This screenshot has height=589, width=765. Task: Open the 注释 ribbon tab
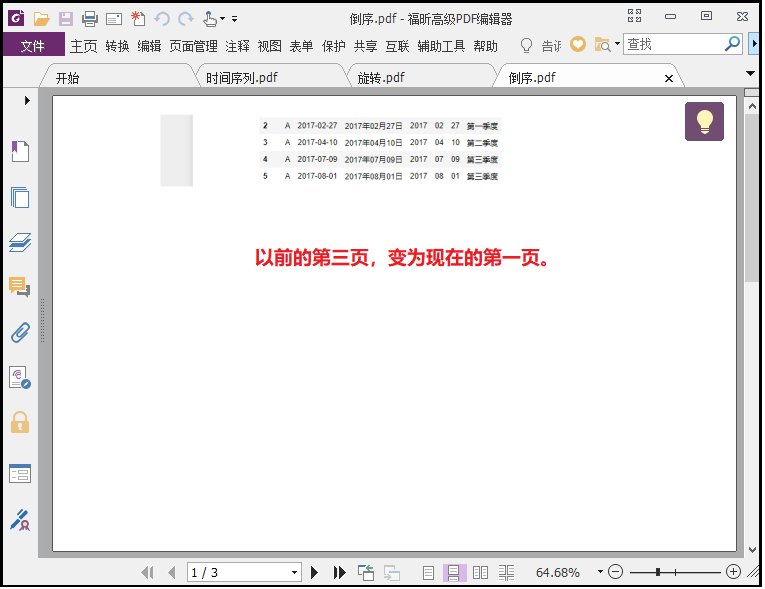(x=238, y=46)
